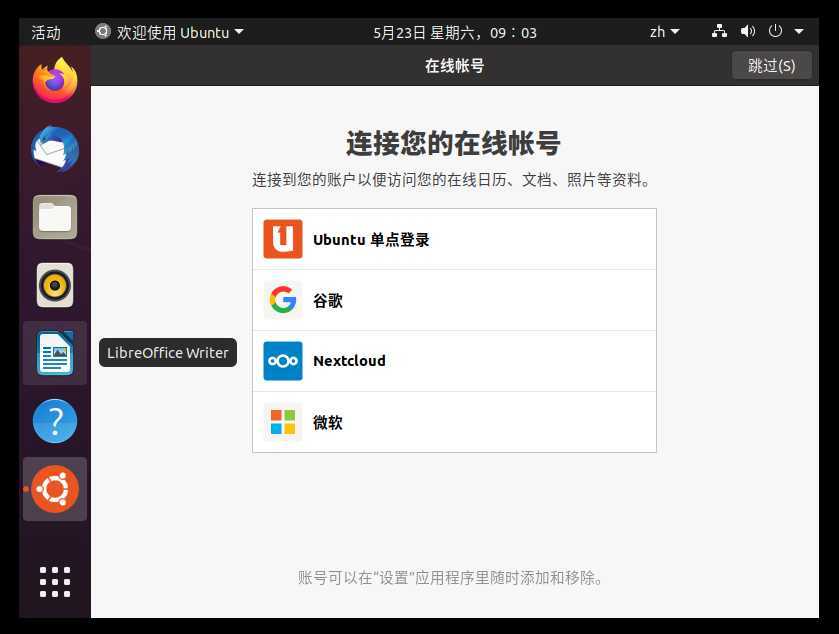The width and height of the screenshot is (839, 634).
Task: Click the 跳过(S) skip button
Action: 772,65
